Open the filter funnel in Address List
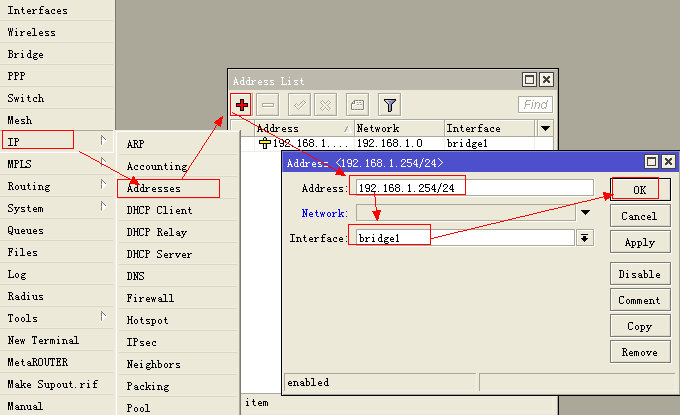The height and width of the screenshot is (415, 680). point(389,105)
